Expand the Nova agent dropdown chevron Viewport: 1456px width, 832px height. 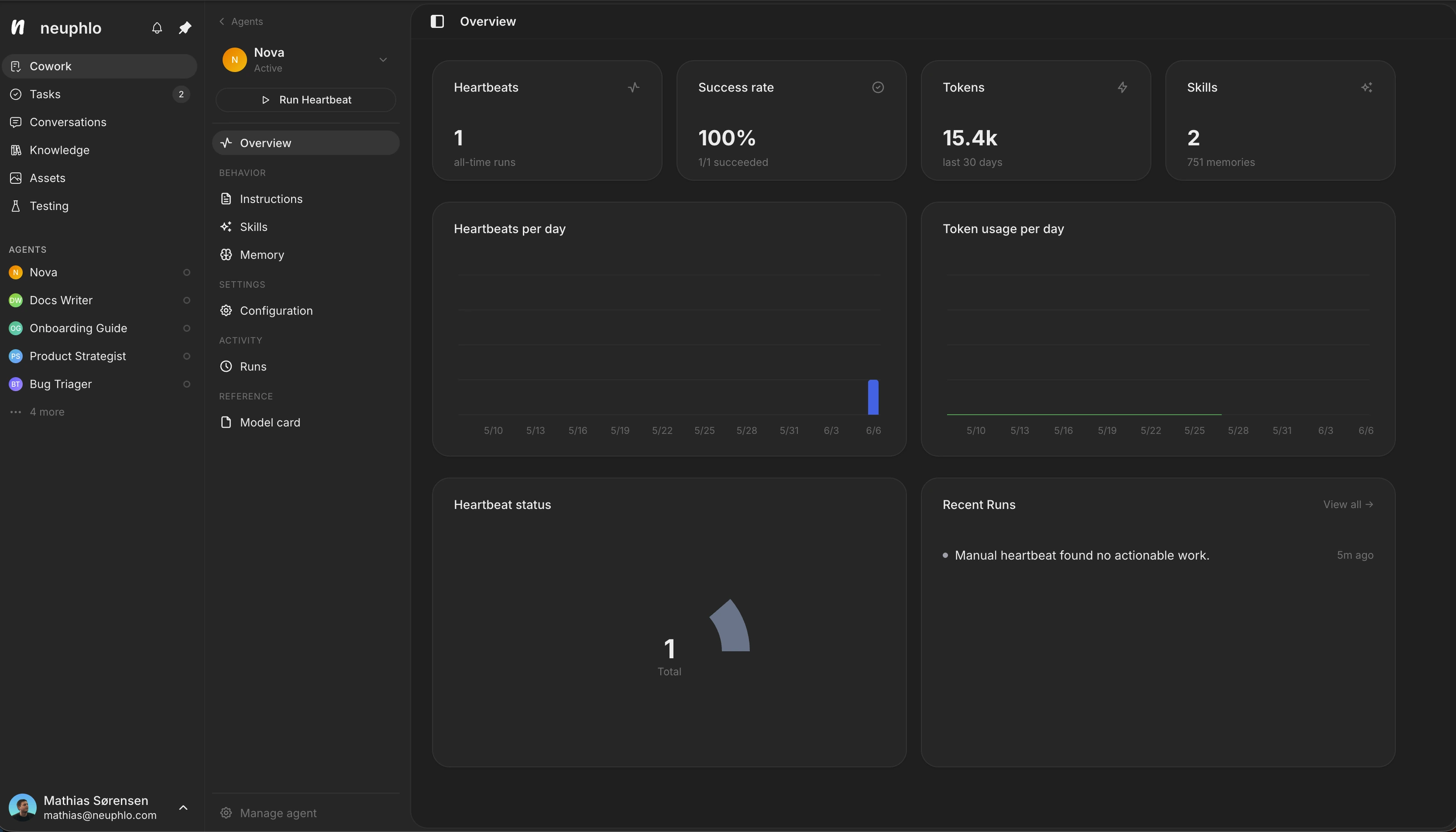(383, 59)
